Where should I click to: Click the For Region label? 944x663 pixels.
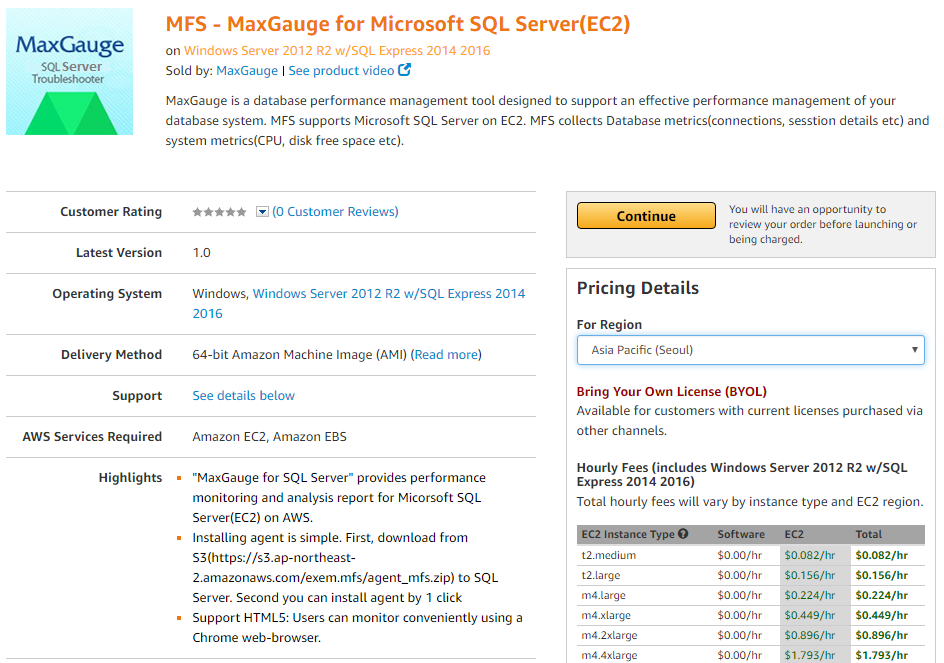point(609,325)
